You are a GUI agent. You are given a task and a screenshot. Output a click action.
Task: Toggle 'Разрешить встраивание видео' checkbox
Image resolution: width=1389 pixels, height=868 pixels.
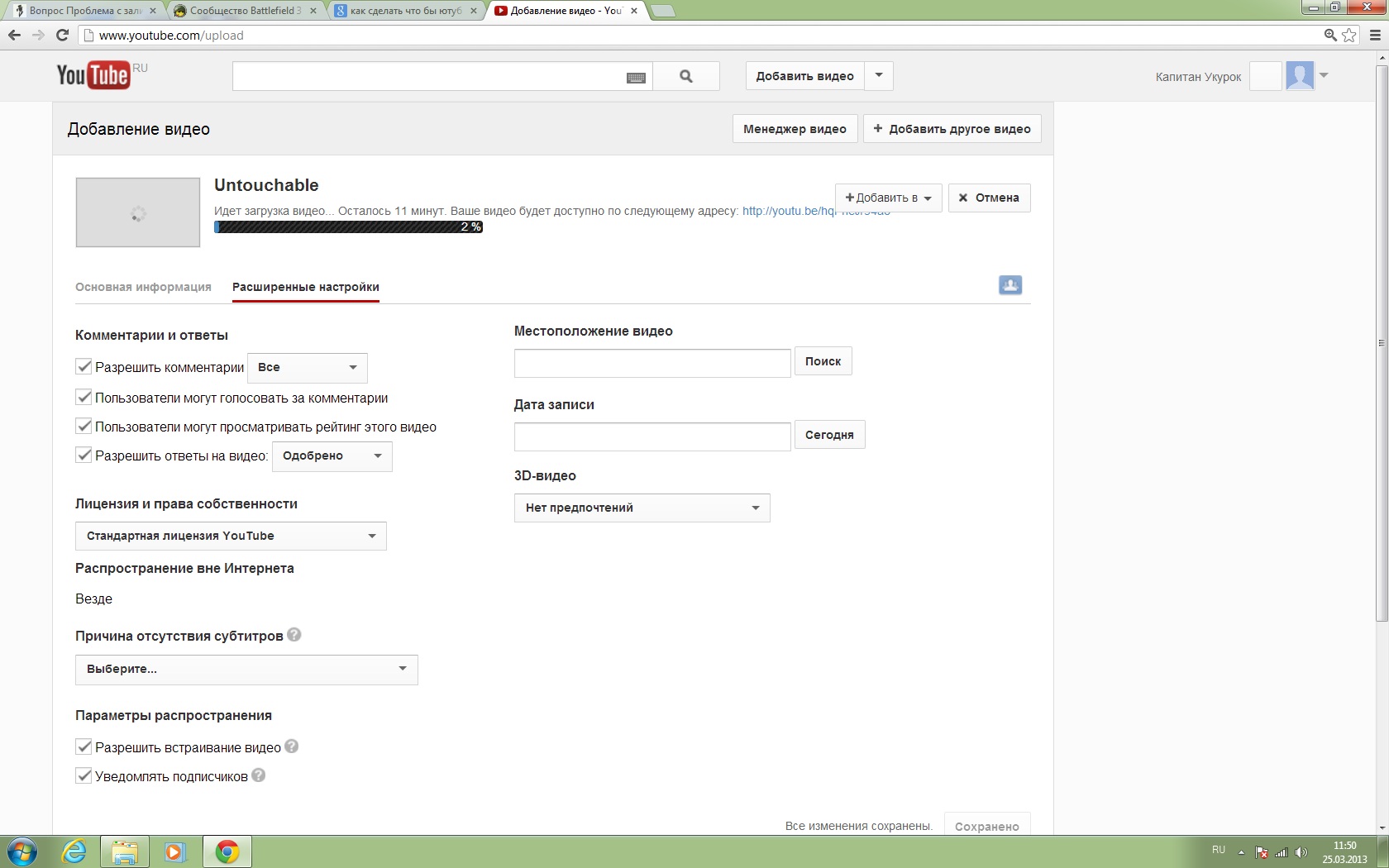[84, 747]
